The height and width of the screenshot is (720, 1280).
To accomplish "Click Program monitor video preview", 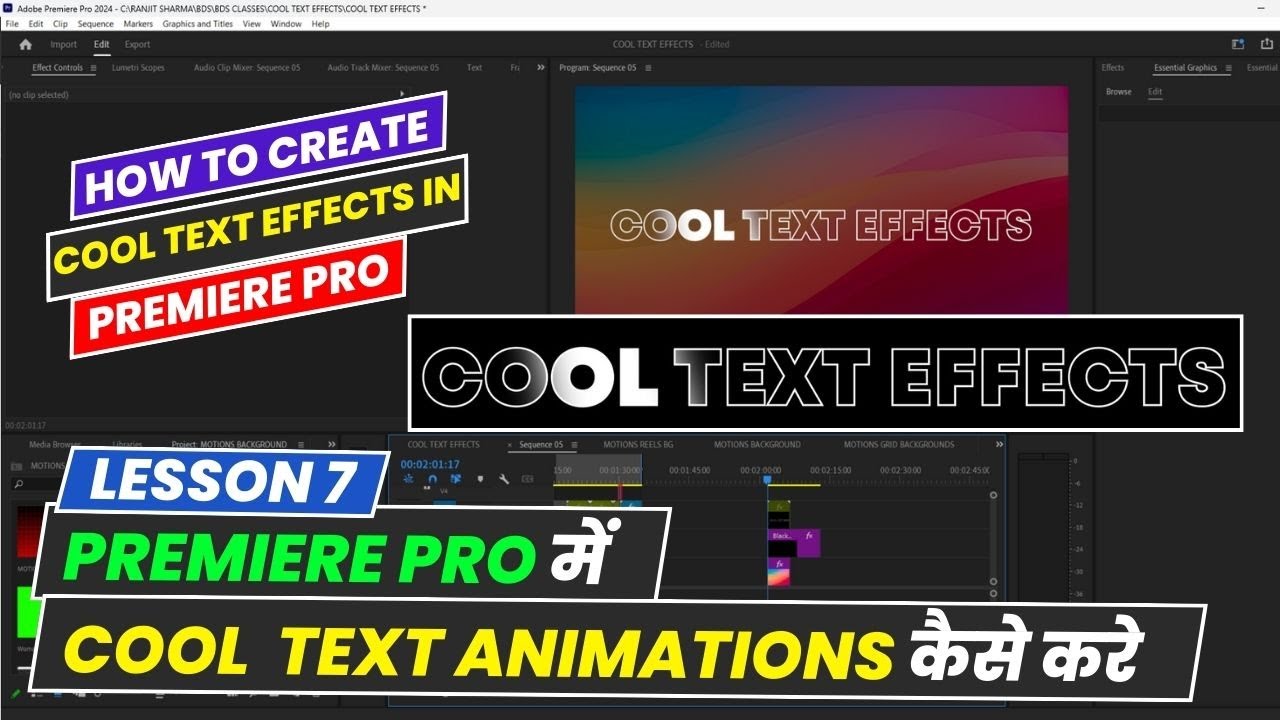I will tap(821, 200).
